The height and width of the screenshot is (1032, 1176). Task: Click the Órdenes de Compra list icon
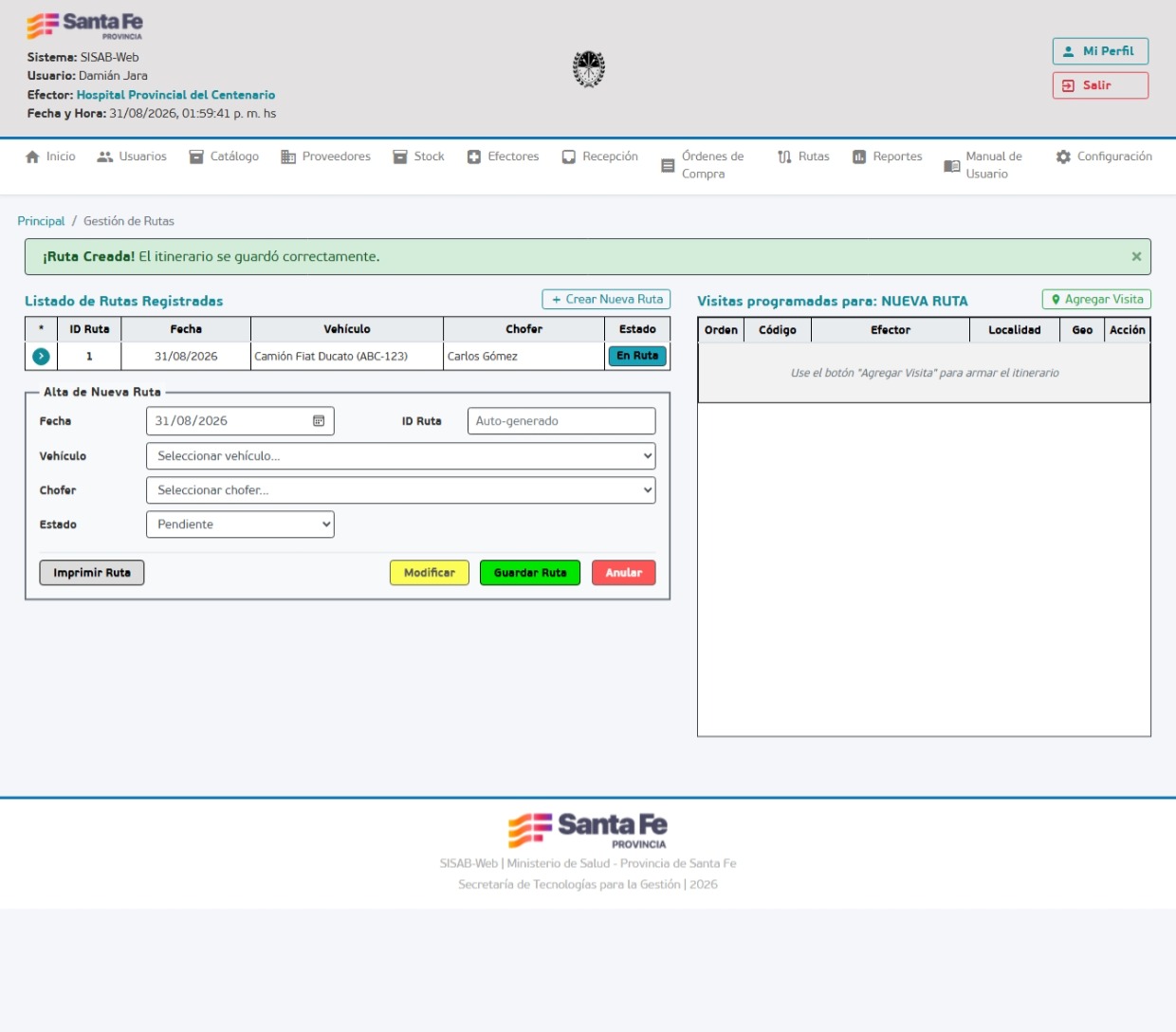point(668,166)
